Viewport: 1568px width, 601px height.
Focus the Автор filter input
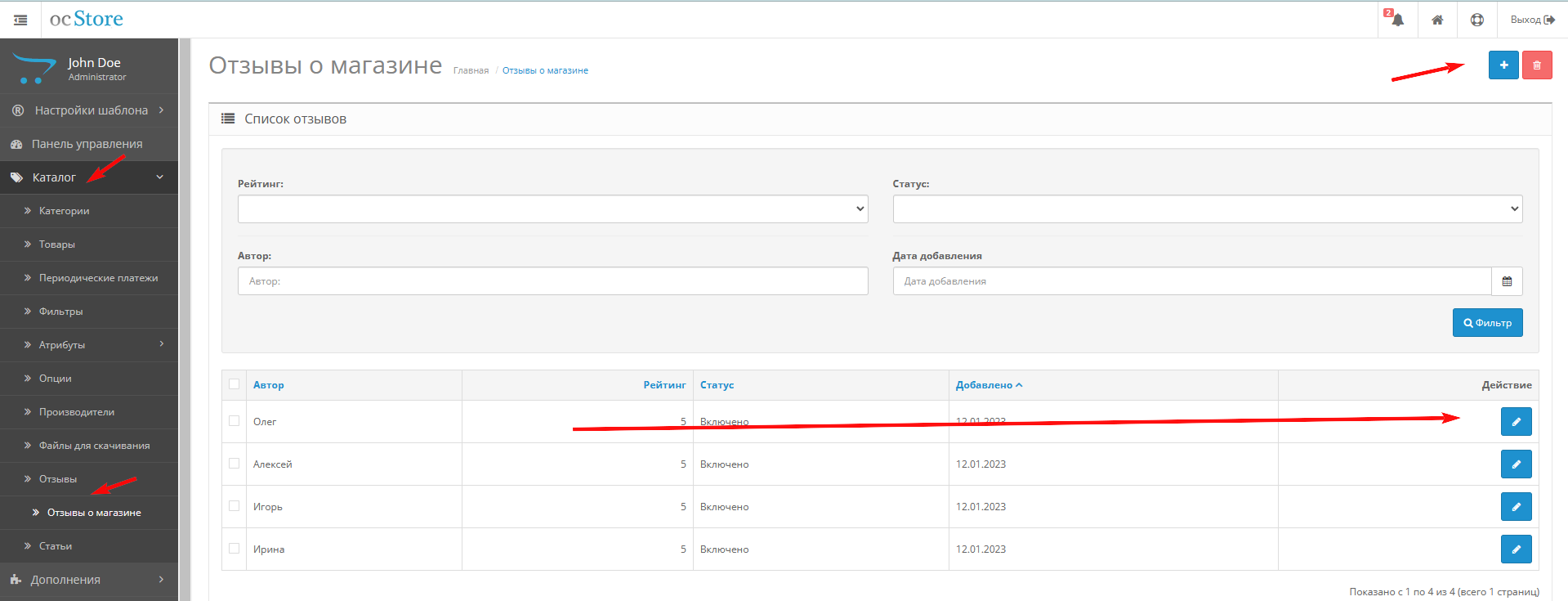[553, 281]
